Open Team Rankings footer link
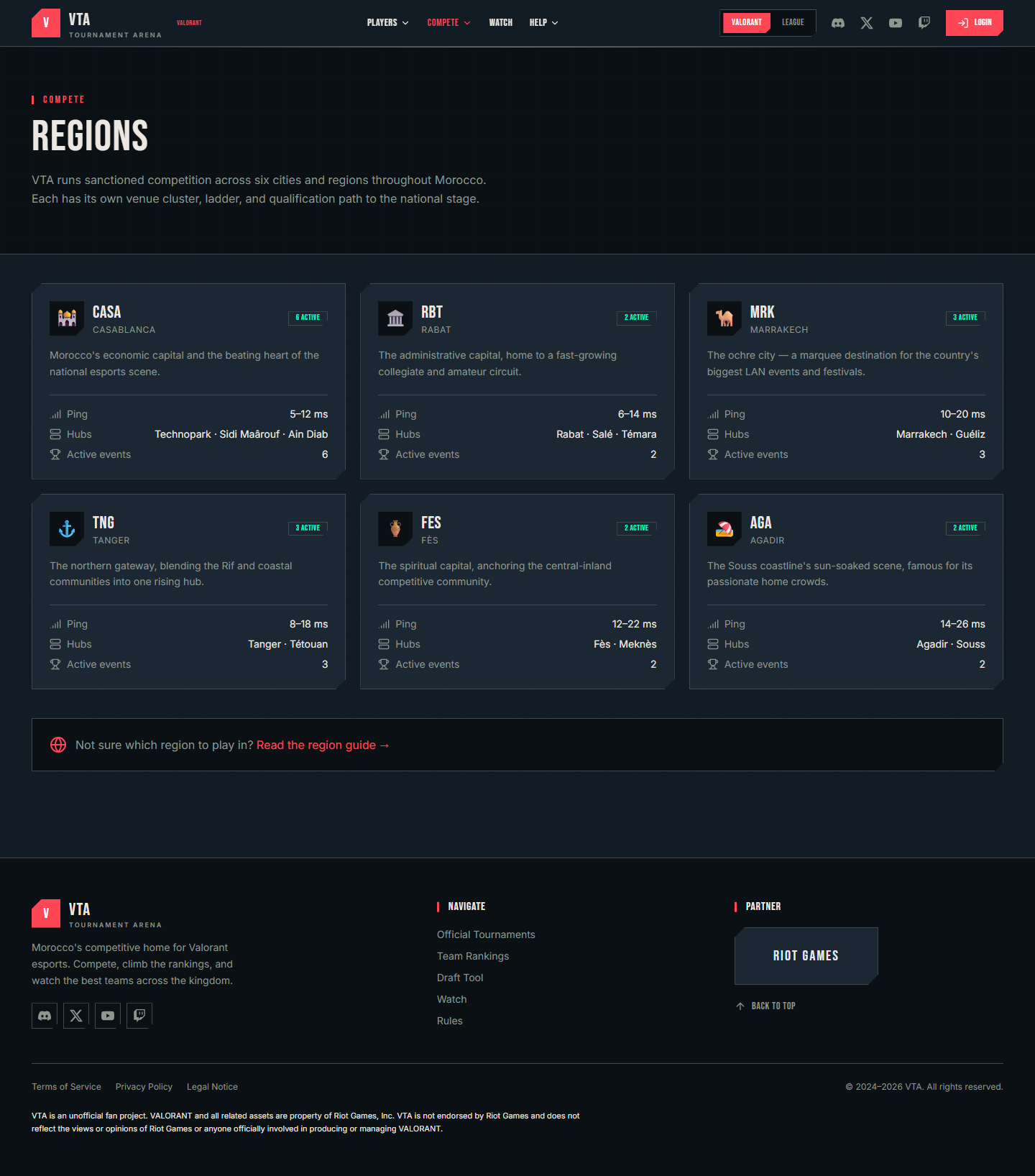Screen dimensions: 1035x1176 point(473,956)
